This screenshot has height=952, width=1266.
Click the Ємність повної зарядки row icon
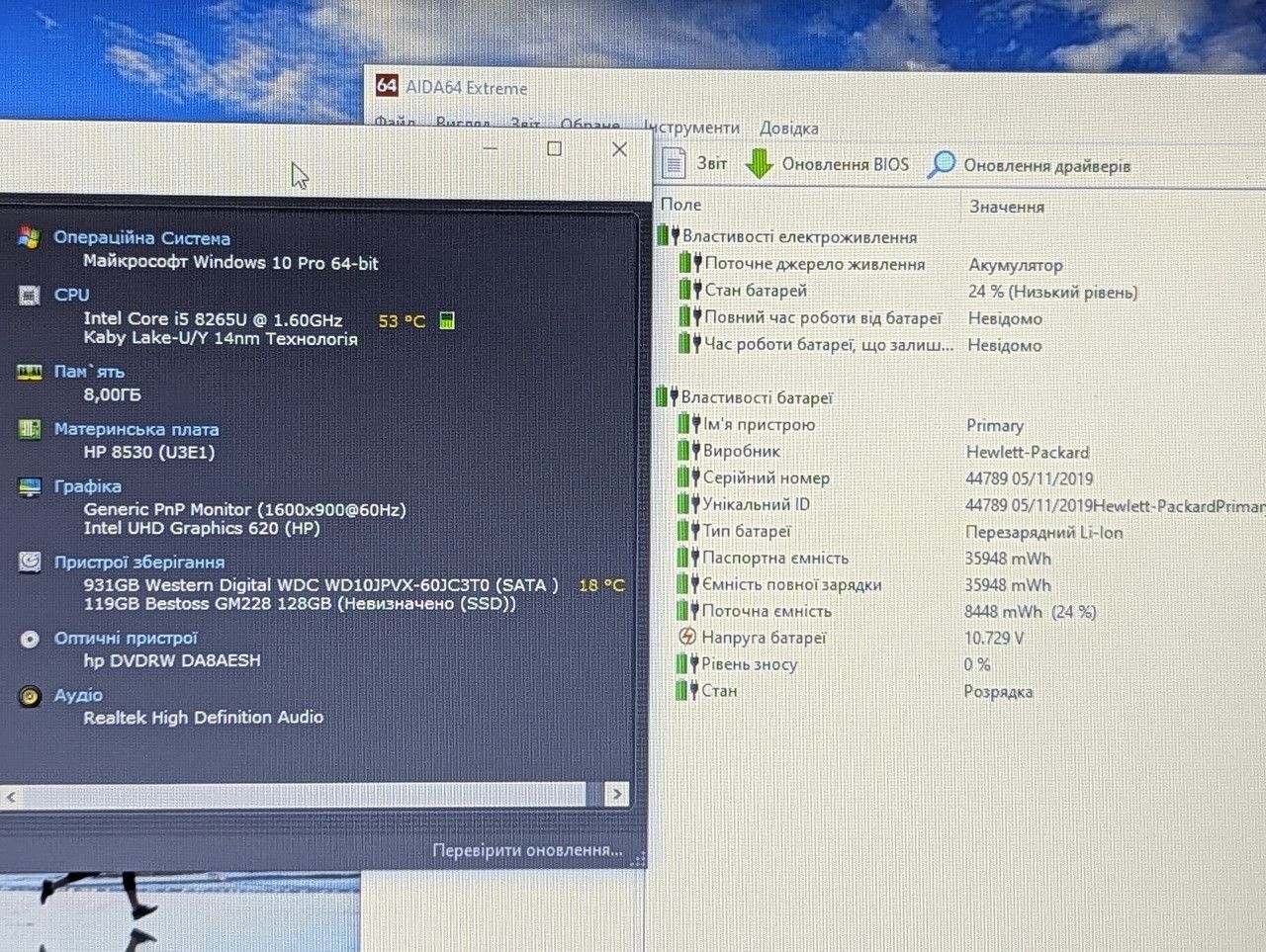(688, 584)
